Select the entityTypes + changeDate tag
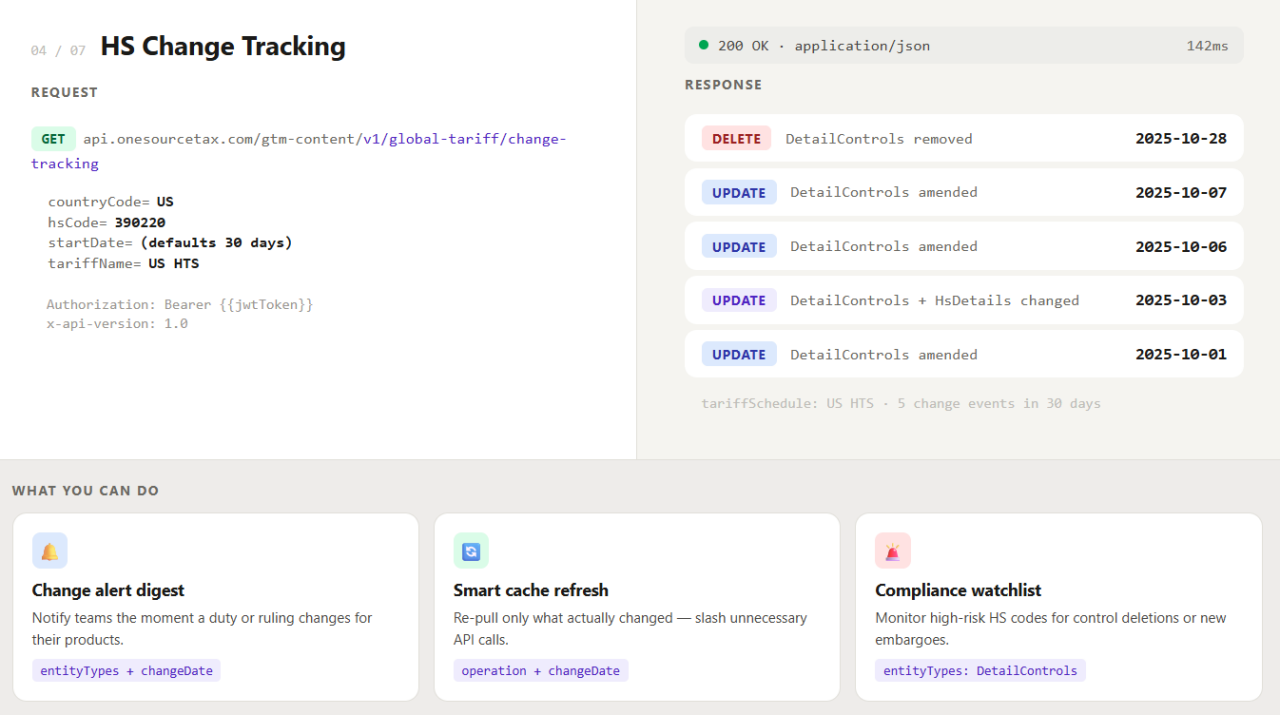Screen dimensions: 1280x715 pos(126,671)
